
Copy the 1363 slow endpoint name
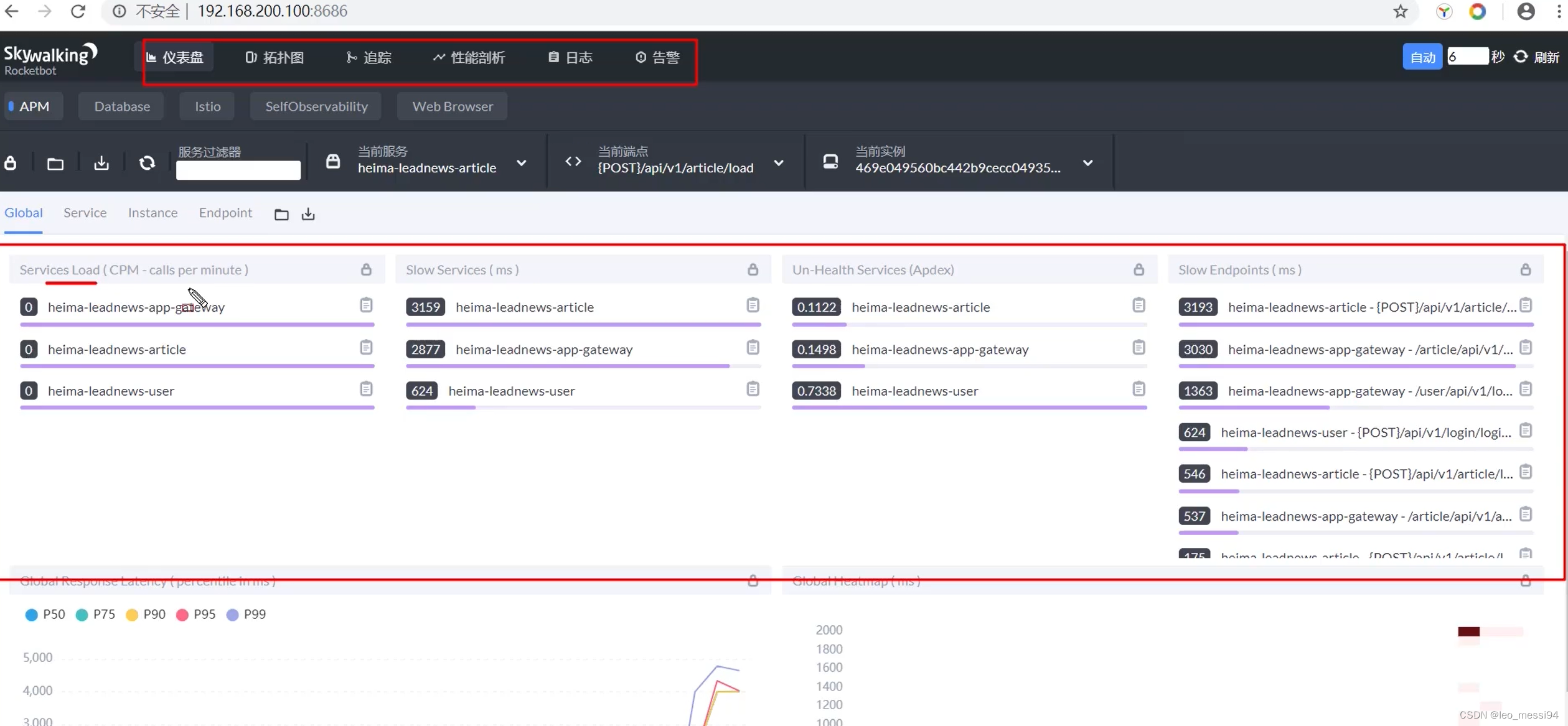1525,389
